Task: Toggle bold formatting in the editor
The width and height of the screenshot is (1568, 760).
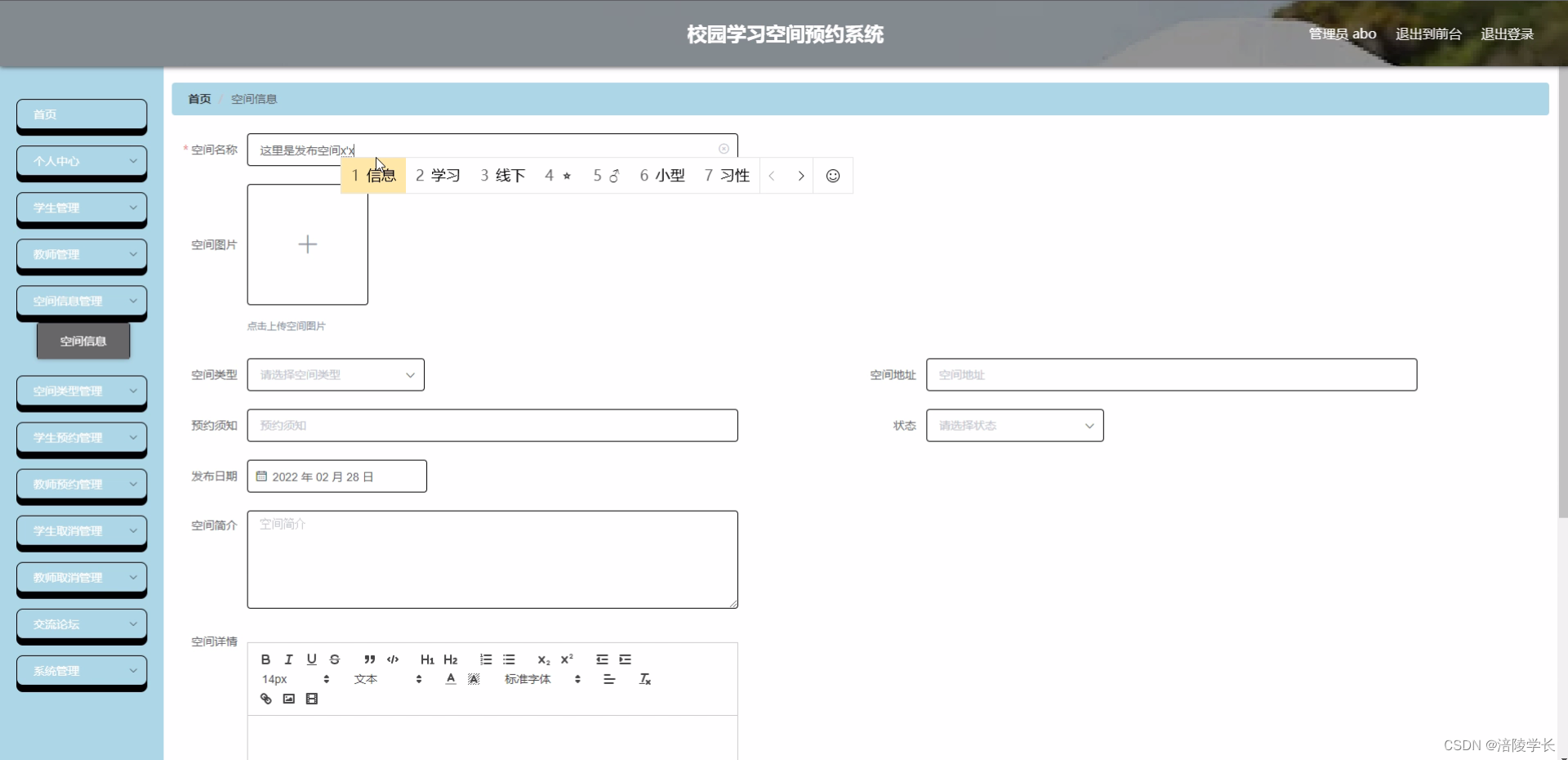Action: (266, 659)
